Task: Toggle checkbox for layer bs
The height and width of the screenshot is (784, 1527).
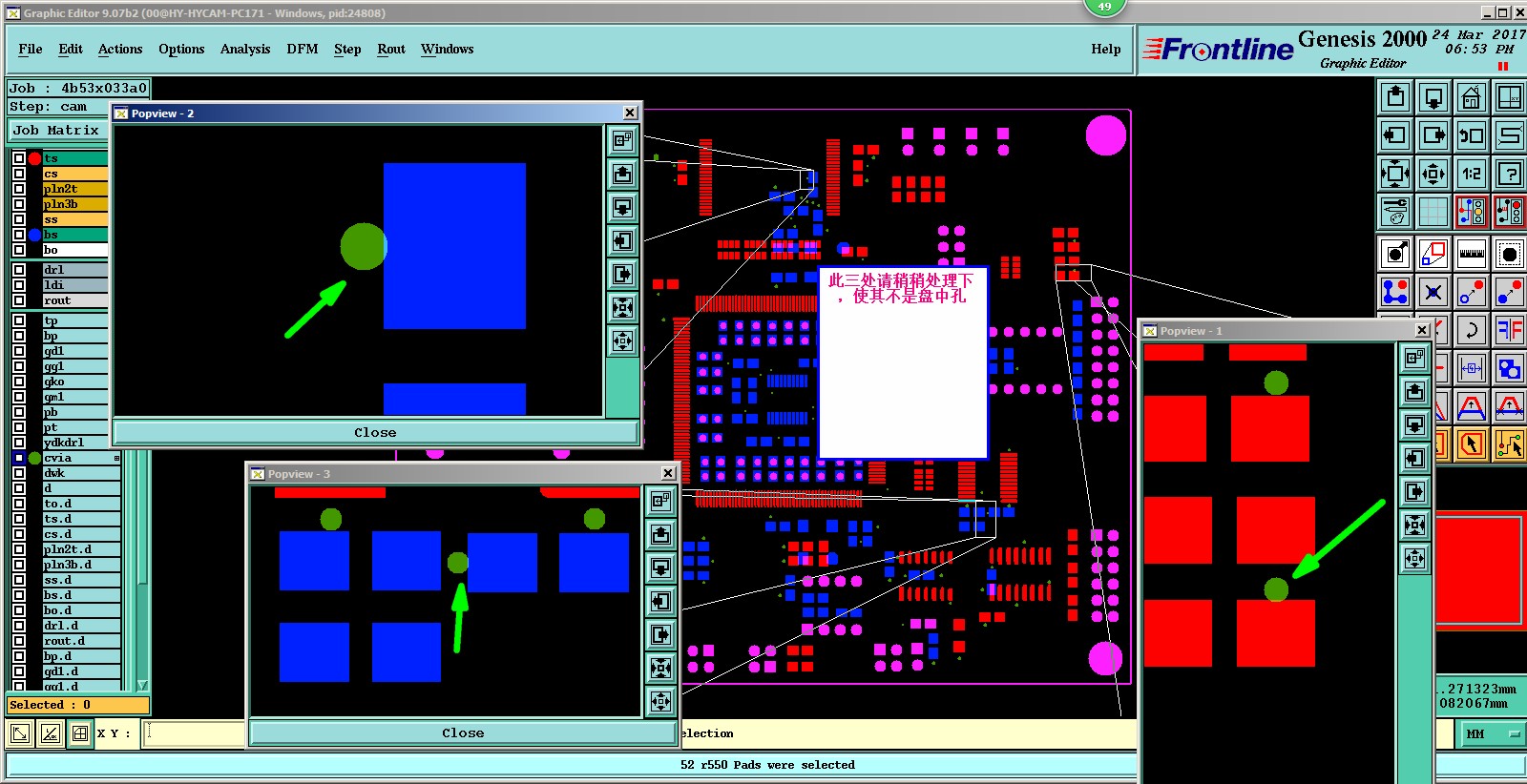Action: (19, 235)
